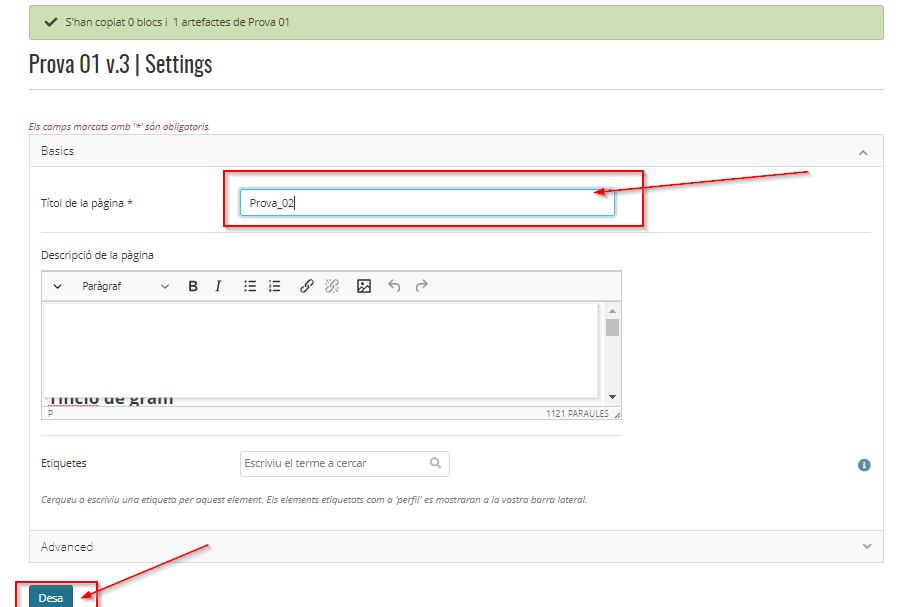Collapse the Basics section
Screen dimensions: 899x607
pos(864,152)
